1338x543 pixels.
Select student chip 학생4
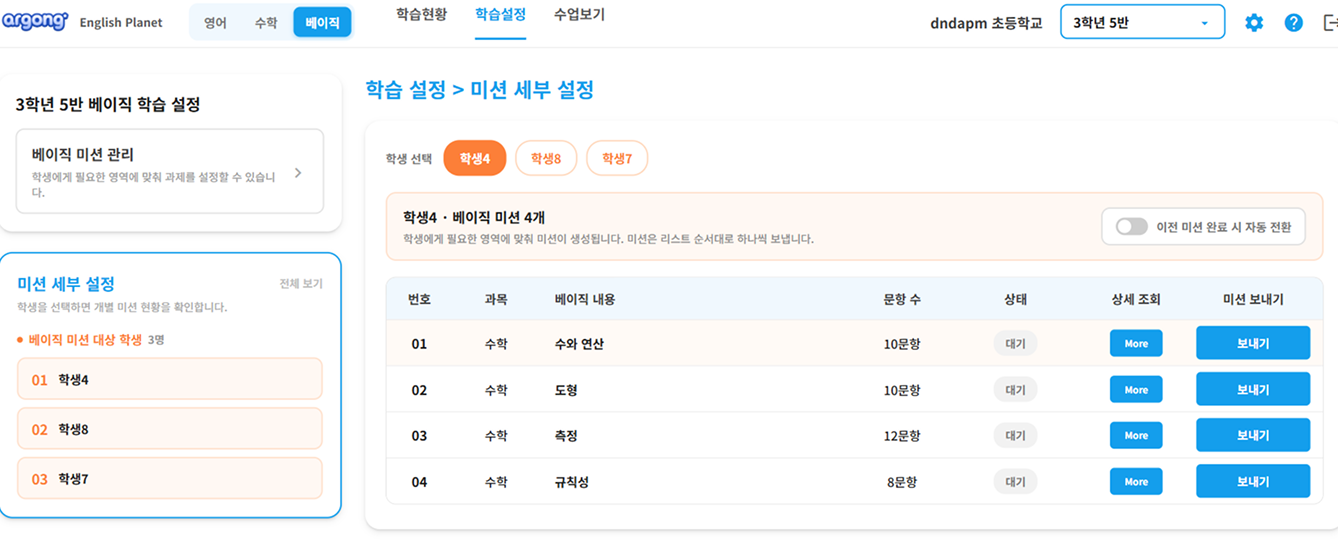point(475,158)
